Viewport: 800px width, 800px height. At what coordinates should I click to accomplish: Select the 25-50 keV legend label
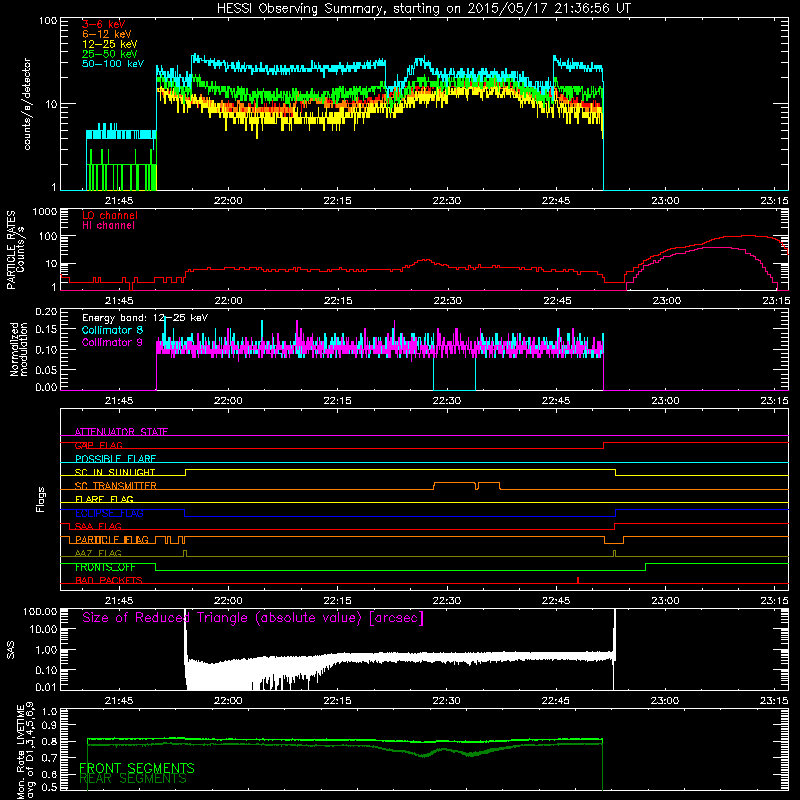tap(109, 54)
